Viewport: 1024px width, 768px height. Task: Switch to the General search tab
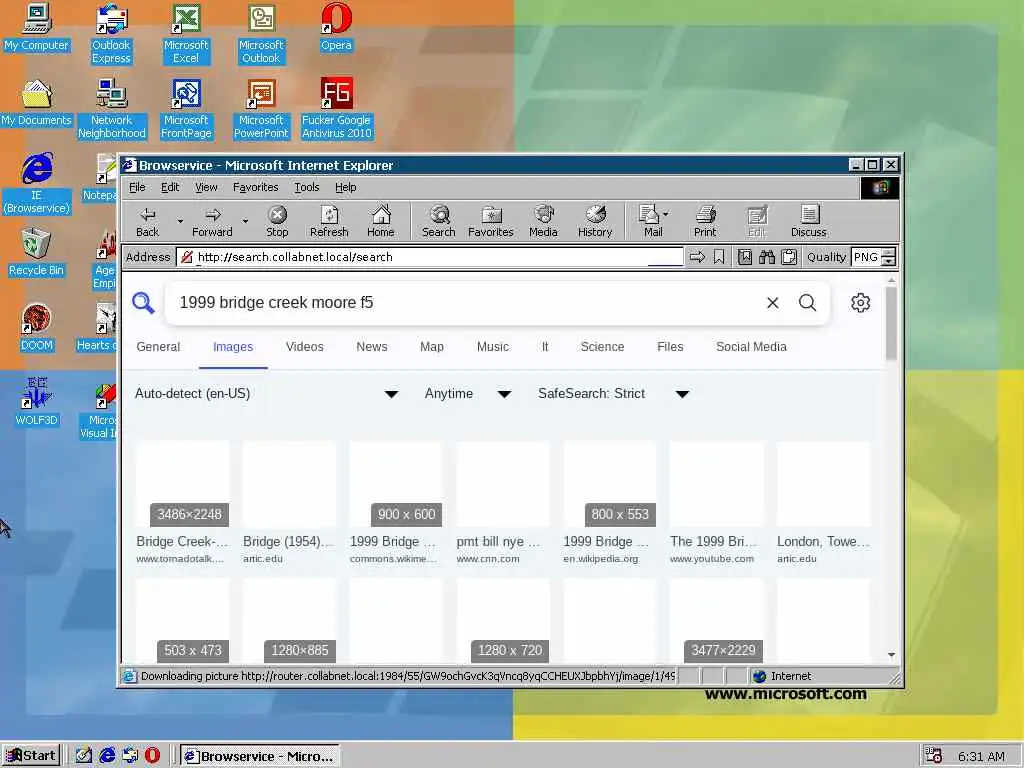coord(158,347)
